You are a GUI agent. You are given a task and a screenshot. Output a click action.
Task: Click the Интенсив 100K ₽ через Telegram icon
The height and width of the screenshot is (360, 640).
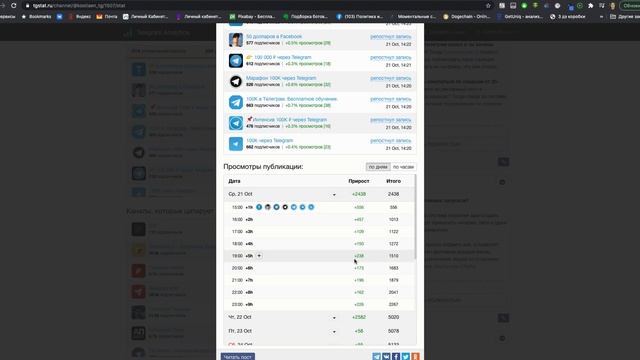point(236,123)
